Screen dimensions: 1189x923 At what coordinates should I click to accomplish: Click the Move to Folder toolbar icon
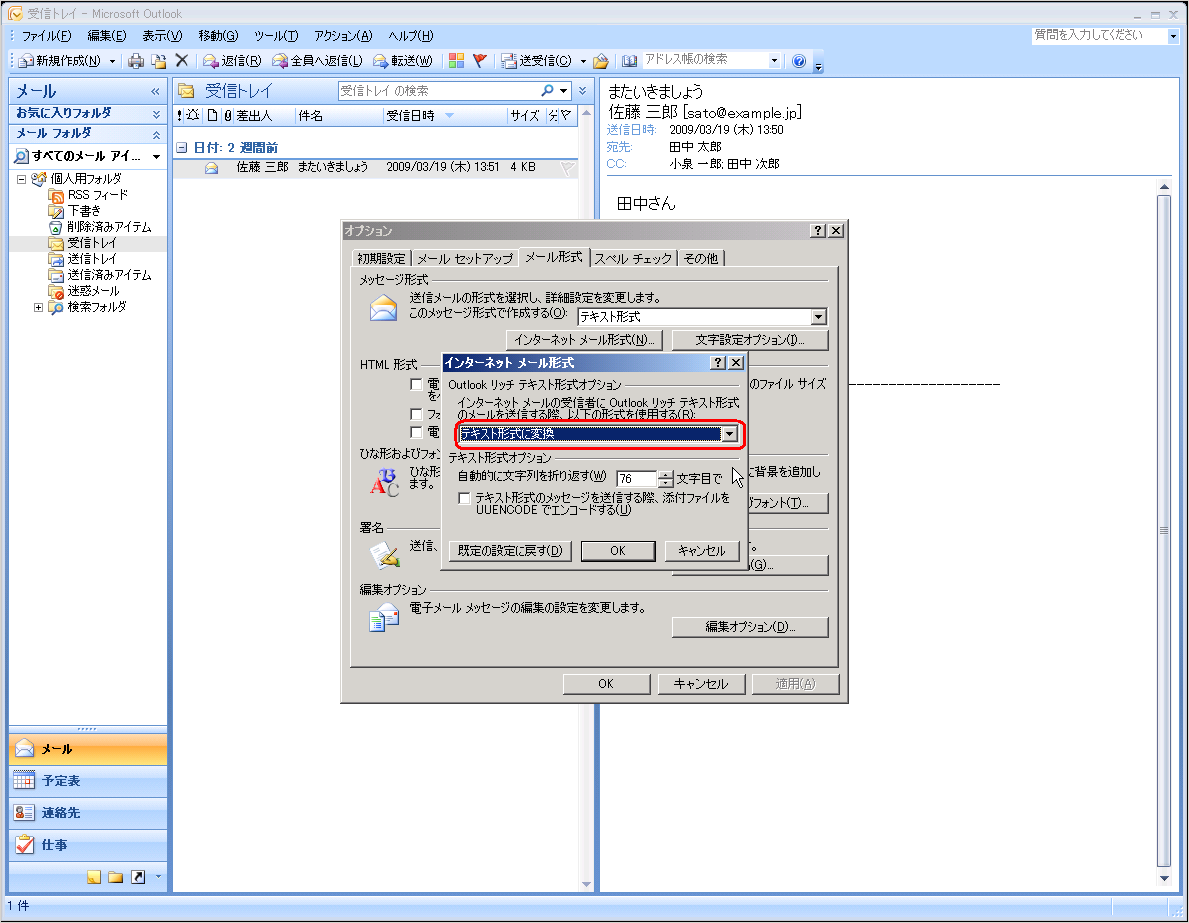pyautogui.click(x=158, y=61)
